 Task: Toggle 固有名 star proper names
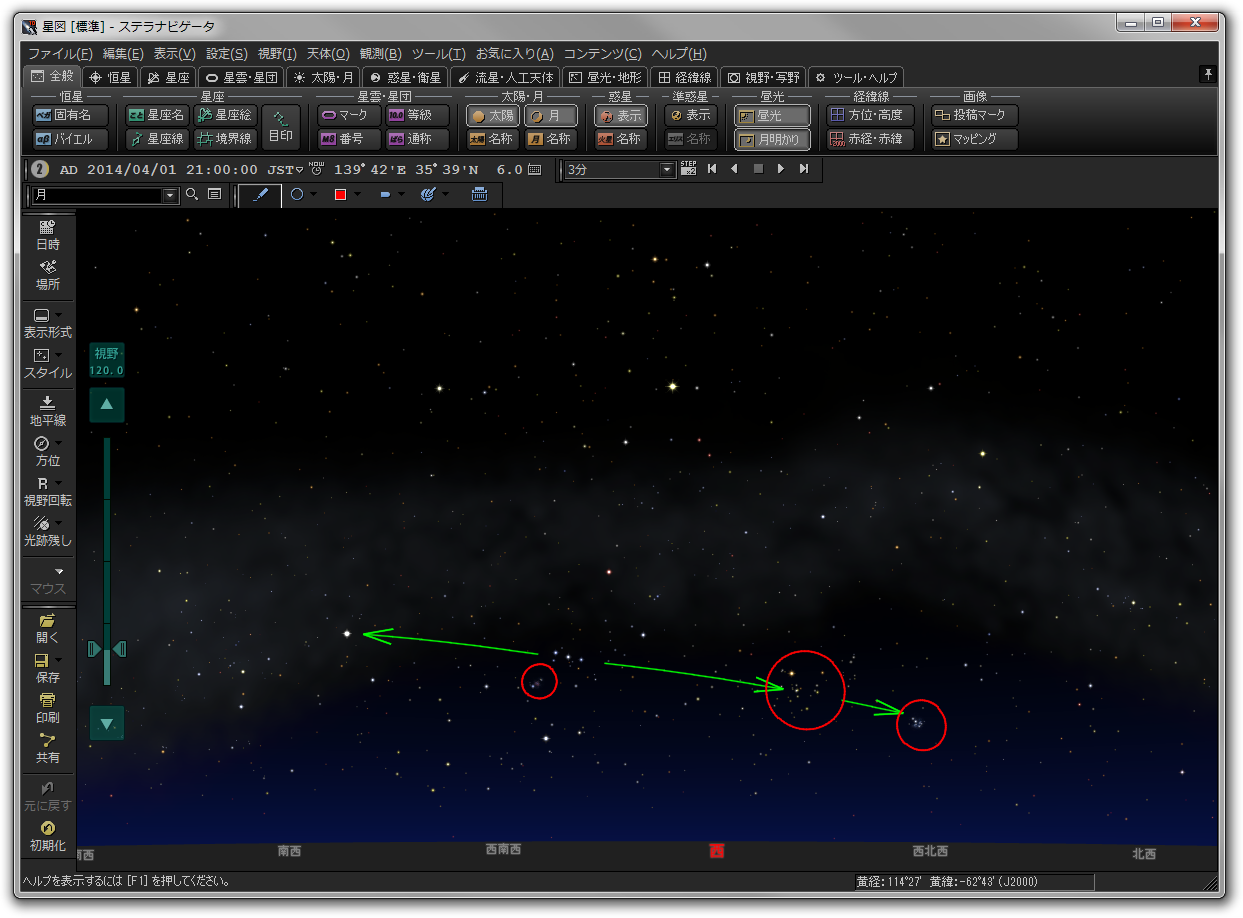click(69, 115)
